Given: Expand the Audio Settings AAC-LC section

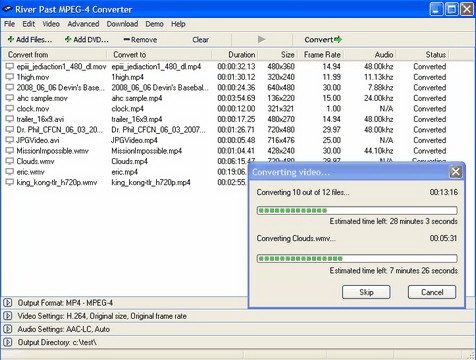Looking at the screenshot, I should [8, 329].
